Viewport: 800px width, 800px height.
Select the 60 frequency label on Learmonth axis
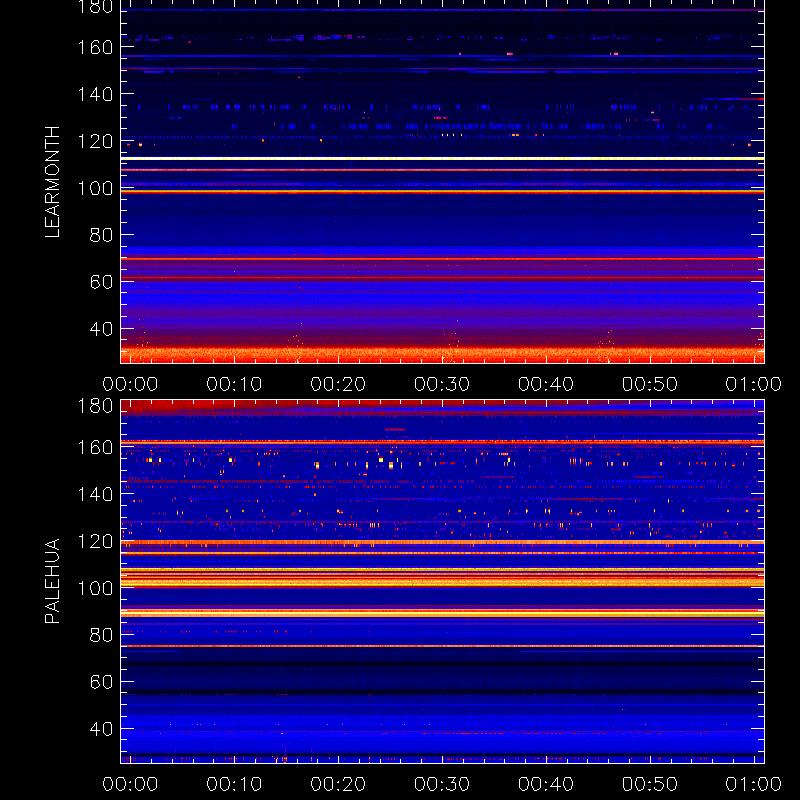point(101,282)
